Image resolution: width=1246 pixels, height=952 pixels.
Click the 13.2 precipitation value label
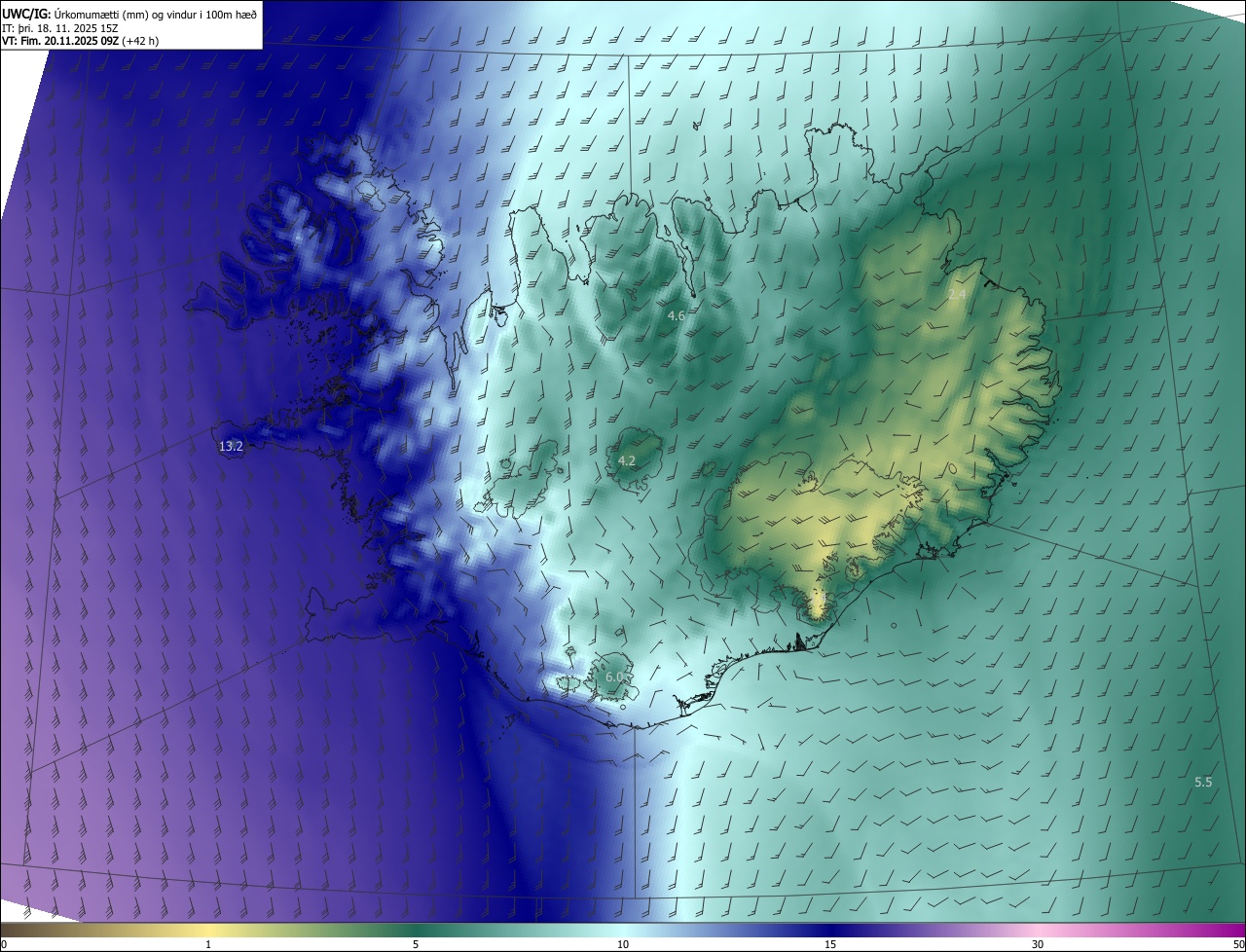tap(231, 446)
